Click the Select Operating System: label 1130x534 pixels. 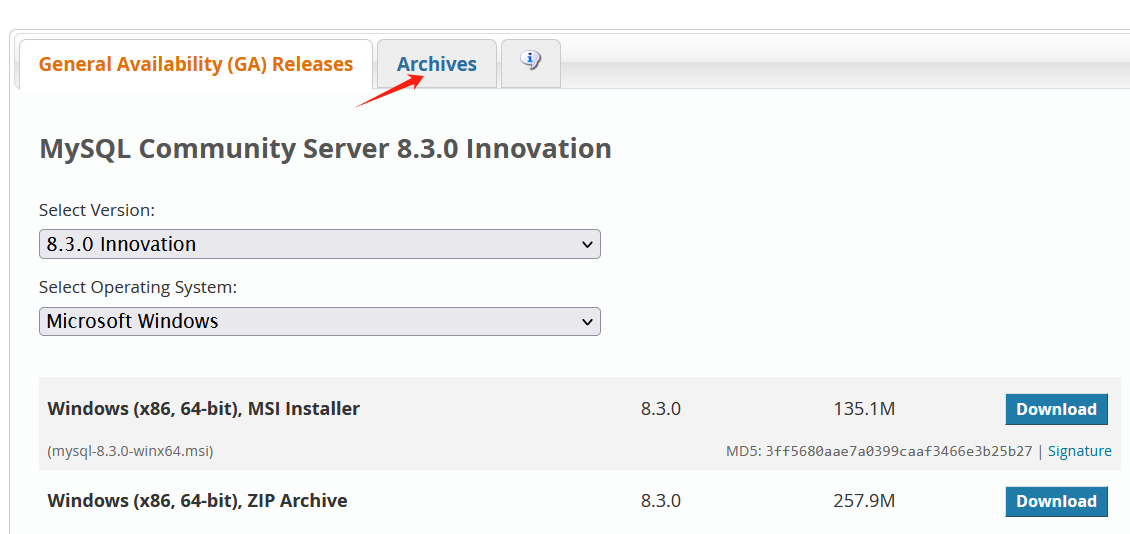(138, 288)
